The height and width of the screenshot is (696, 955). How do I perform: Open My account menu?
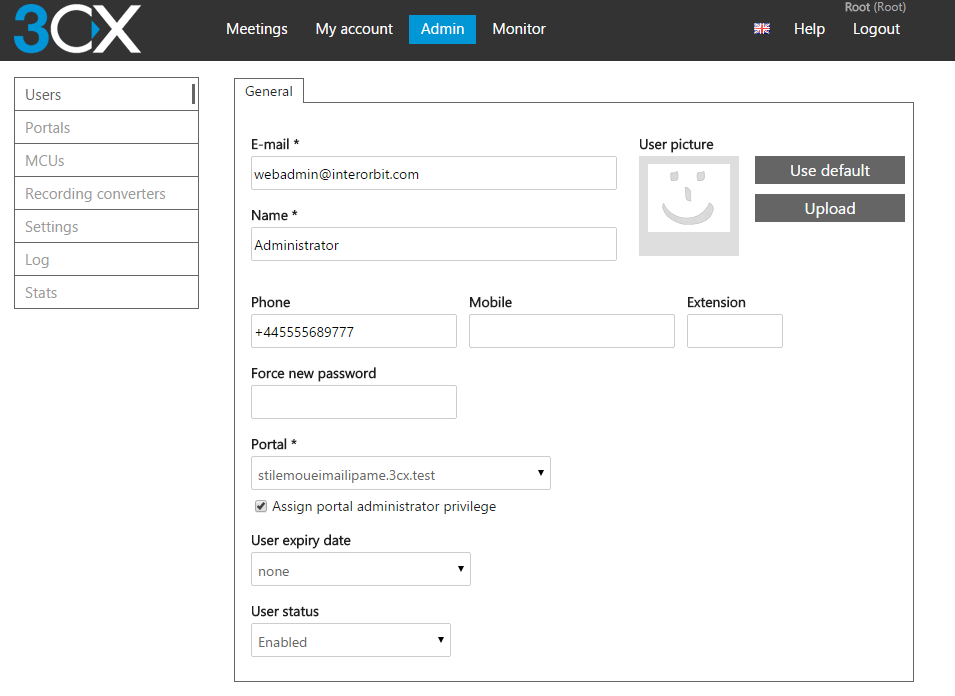354,29
